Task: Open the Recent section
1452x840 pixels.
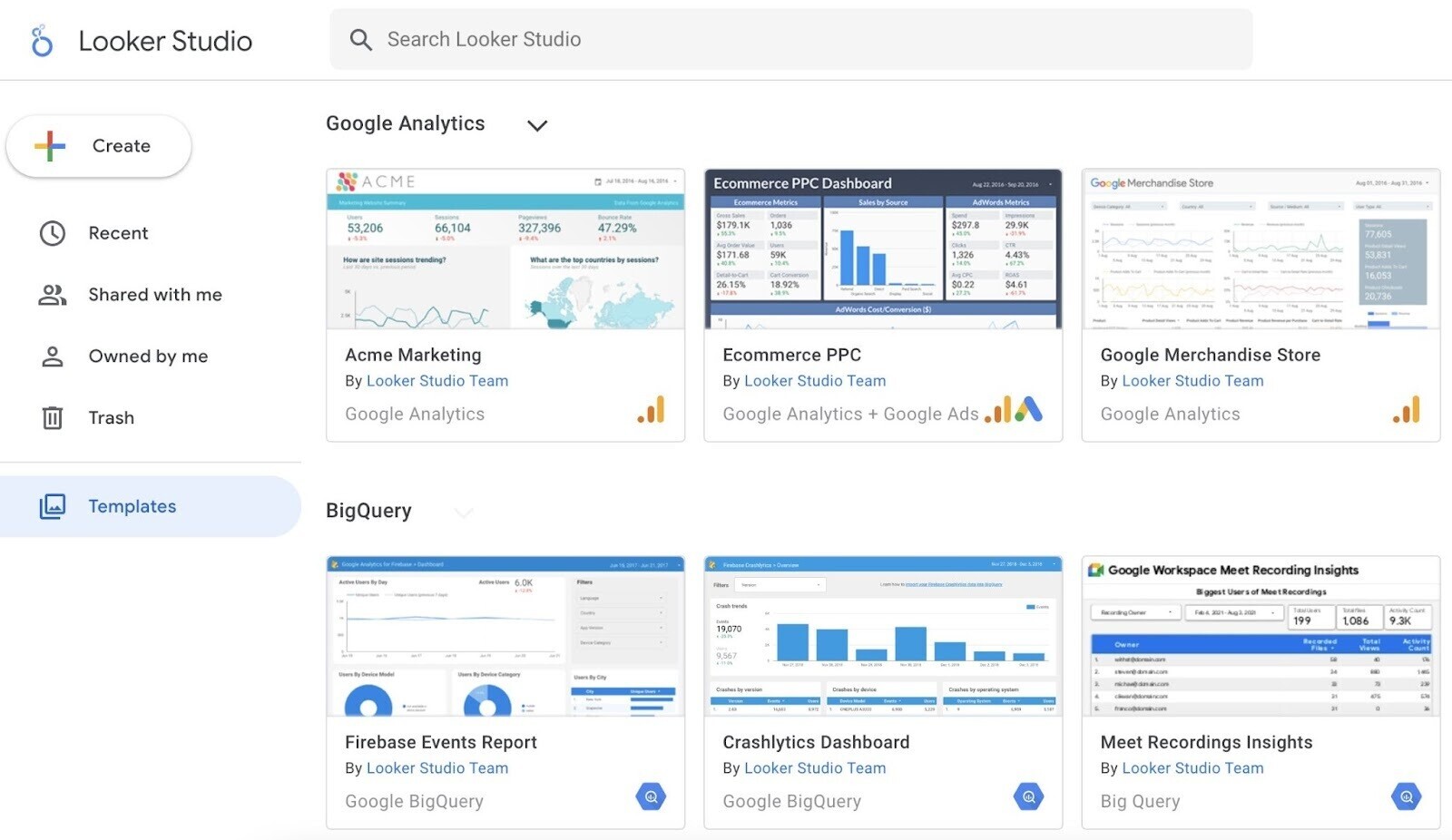Action: coord(118,233)
